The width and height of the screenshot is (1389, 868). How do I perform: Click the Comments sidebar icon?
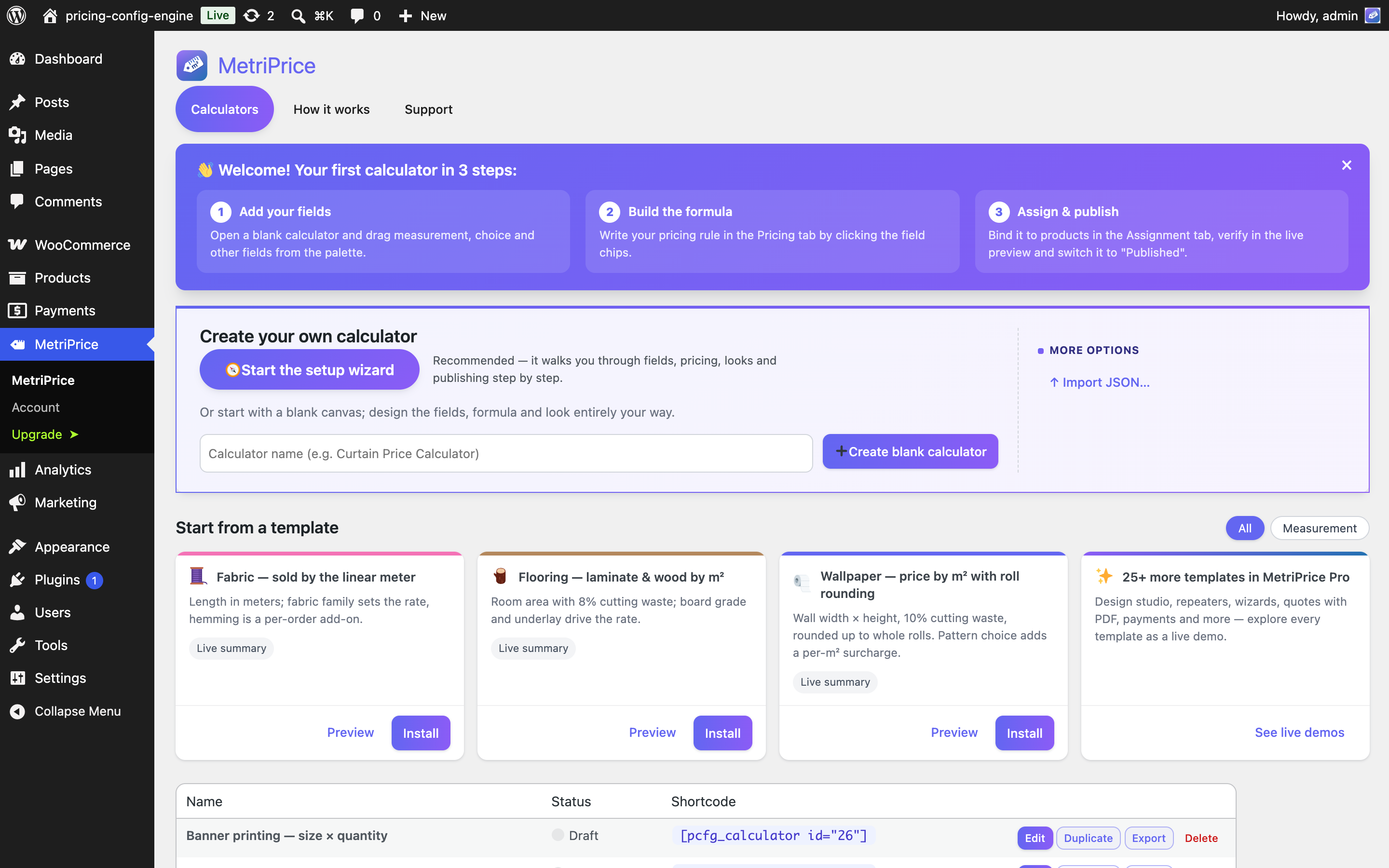pyautogui.click(x=17, y=202)
